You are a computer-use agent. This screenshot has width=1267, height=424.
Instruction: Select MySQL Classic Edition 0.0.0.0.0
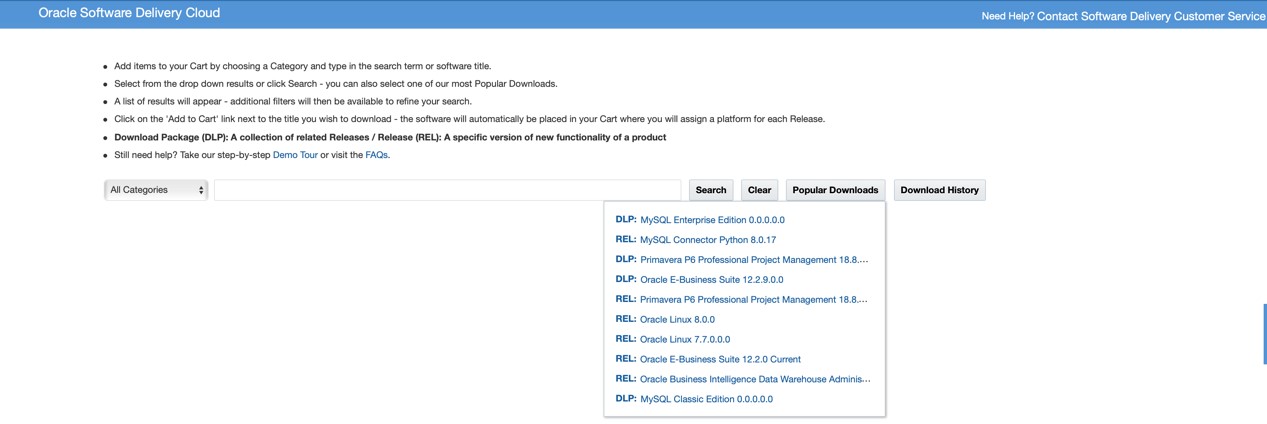(x=706, y=400)
